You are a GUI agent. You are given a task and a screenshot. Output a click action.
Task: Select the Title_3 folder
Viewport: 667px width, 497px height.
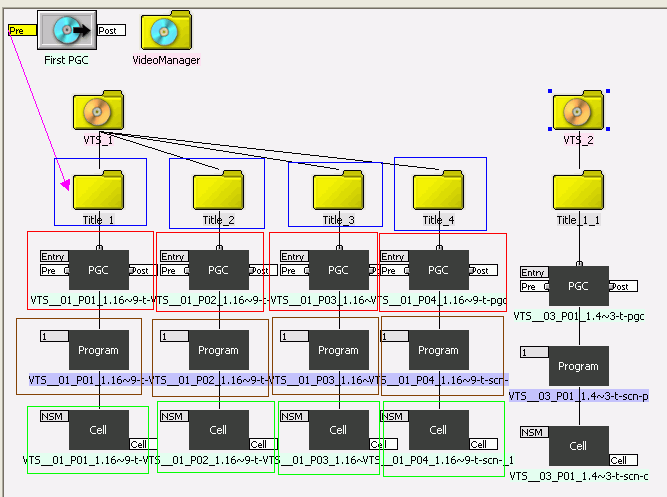pyautogui.click(x=338, y=190)
